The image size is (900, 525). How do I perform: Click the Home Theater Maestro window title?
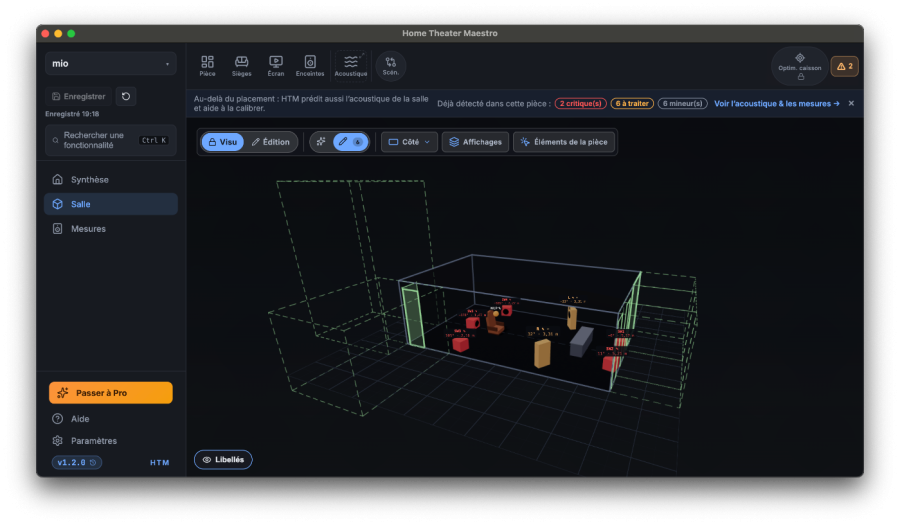tap(449, 33)
